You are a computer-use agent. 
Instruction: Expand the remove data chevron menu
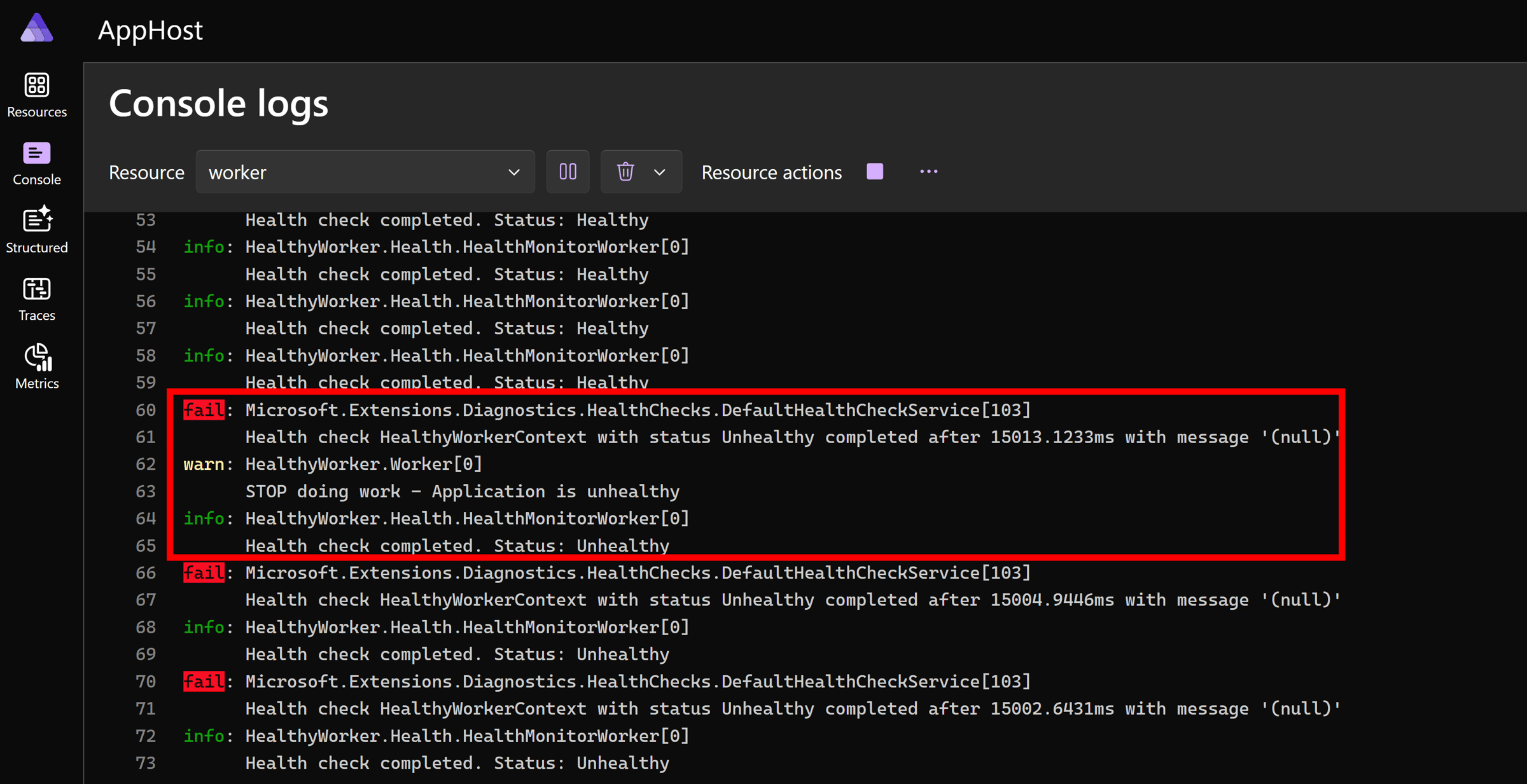click(x=660, y=172)
